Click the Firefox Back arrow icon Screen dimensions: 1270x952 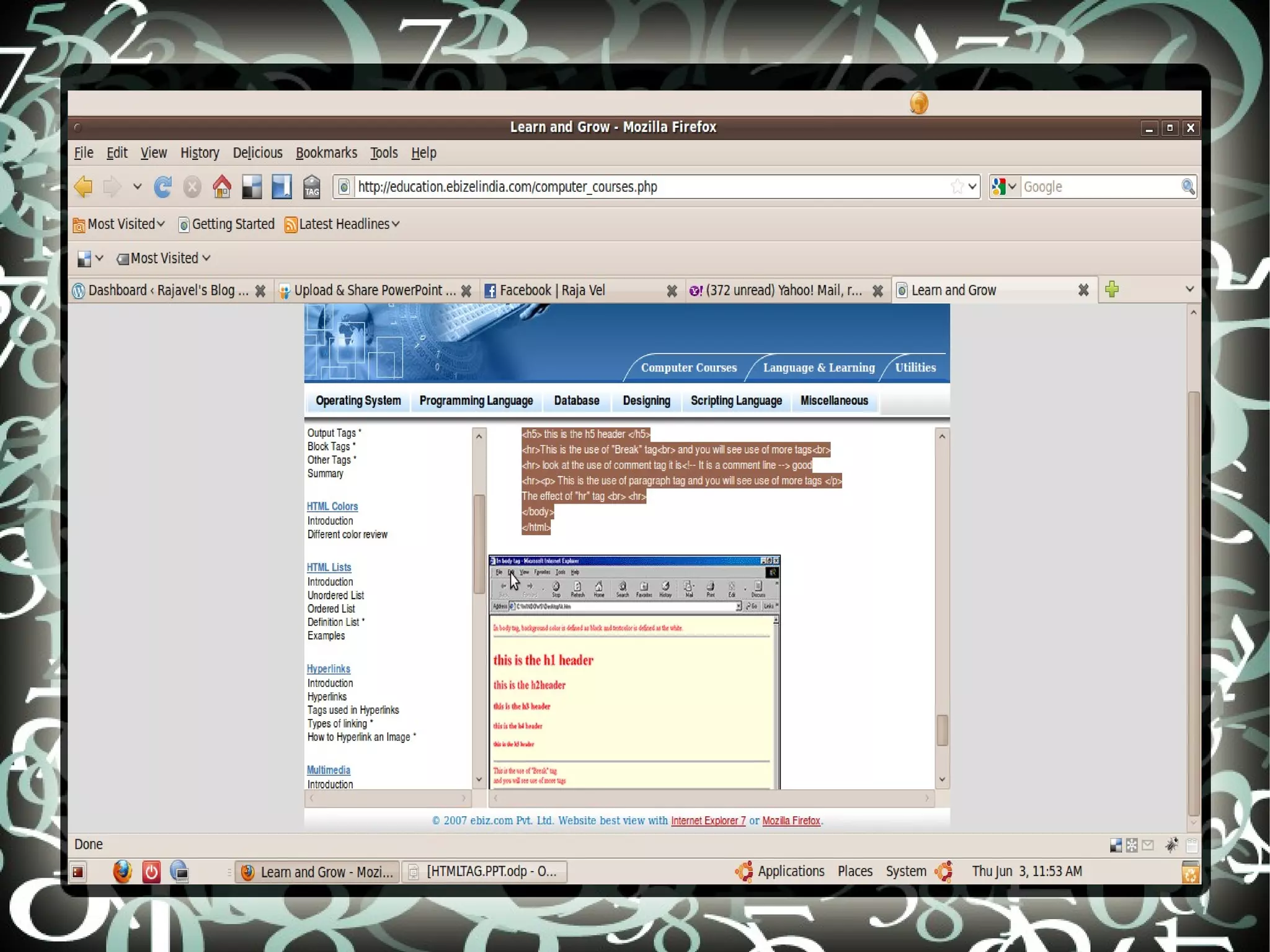[x=83, y=187]
